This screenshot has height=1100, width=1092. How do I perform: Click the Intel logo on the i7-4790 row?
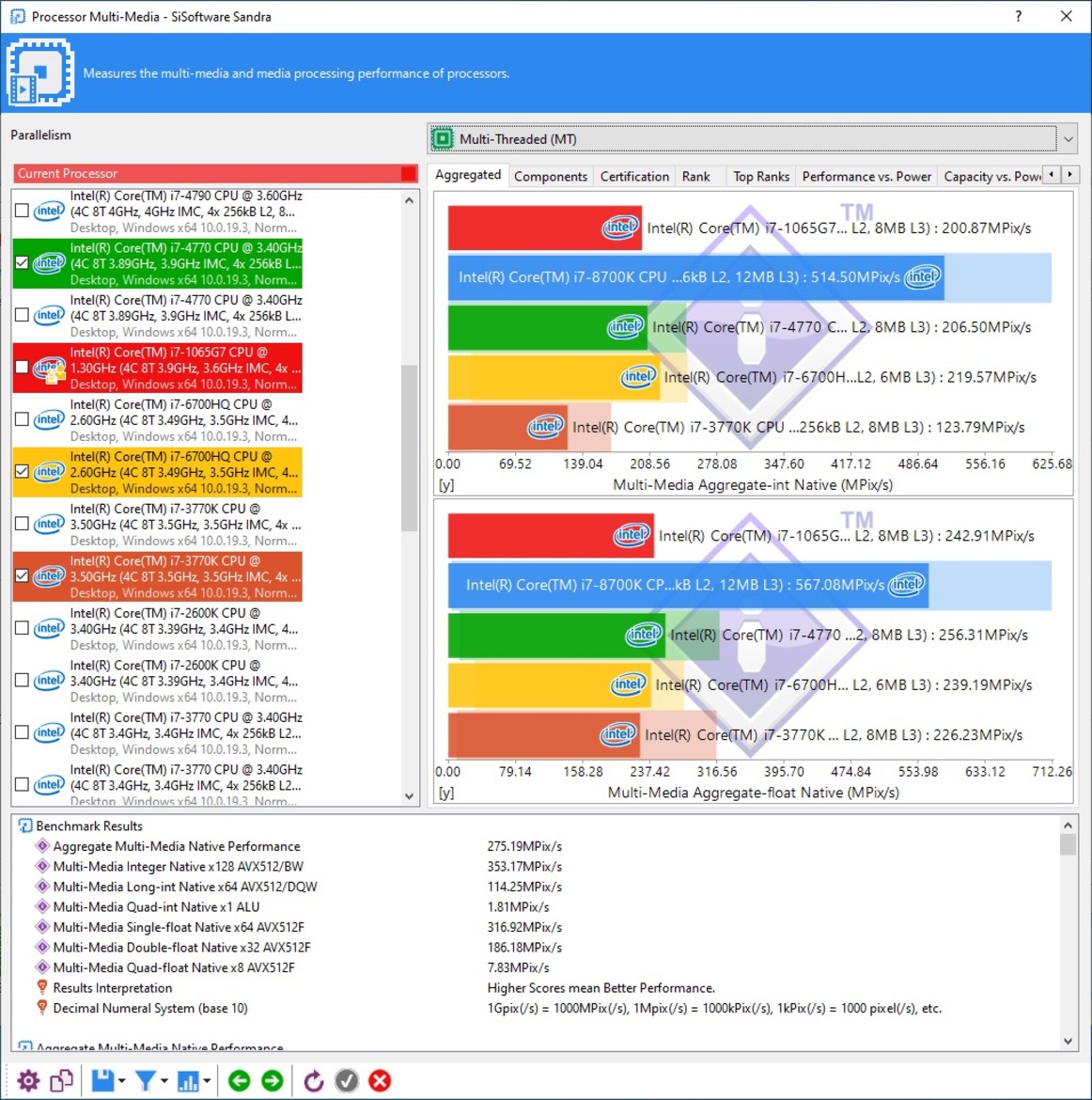pyautogui.click(x=49, y=211)
